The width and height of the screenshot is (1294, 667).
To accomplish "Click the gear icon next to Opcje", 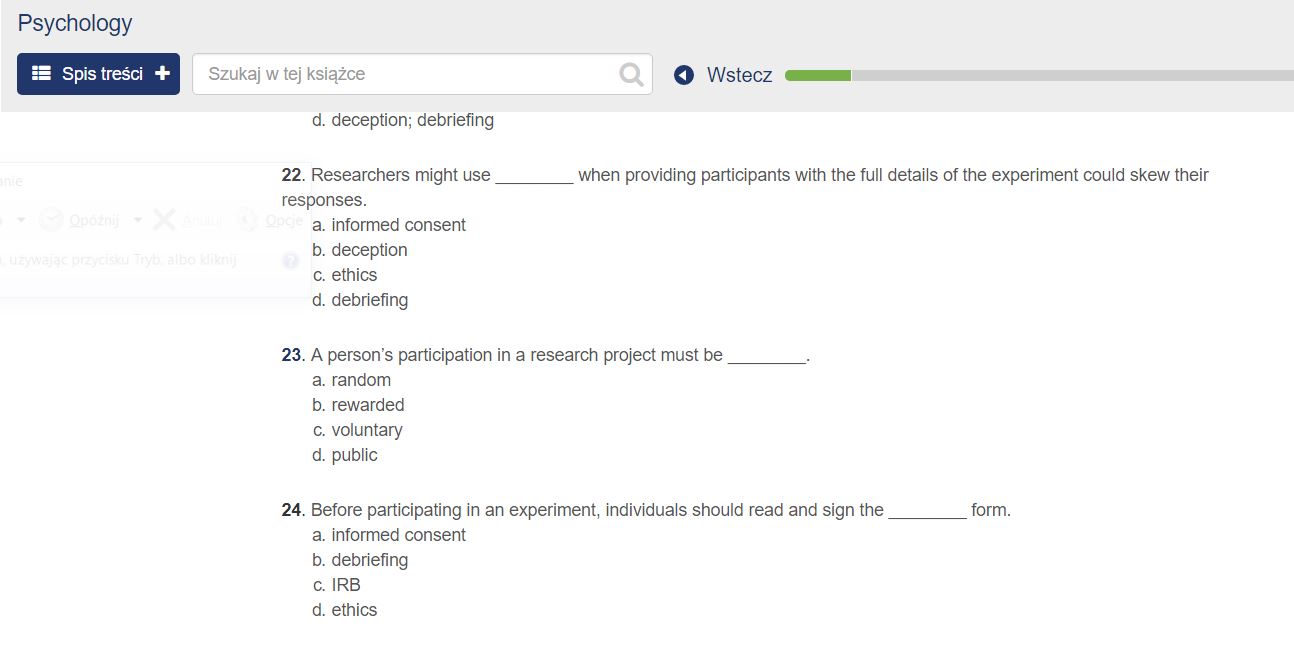I will pyautogui.click(x=249, y=219).
